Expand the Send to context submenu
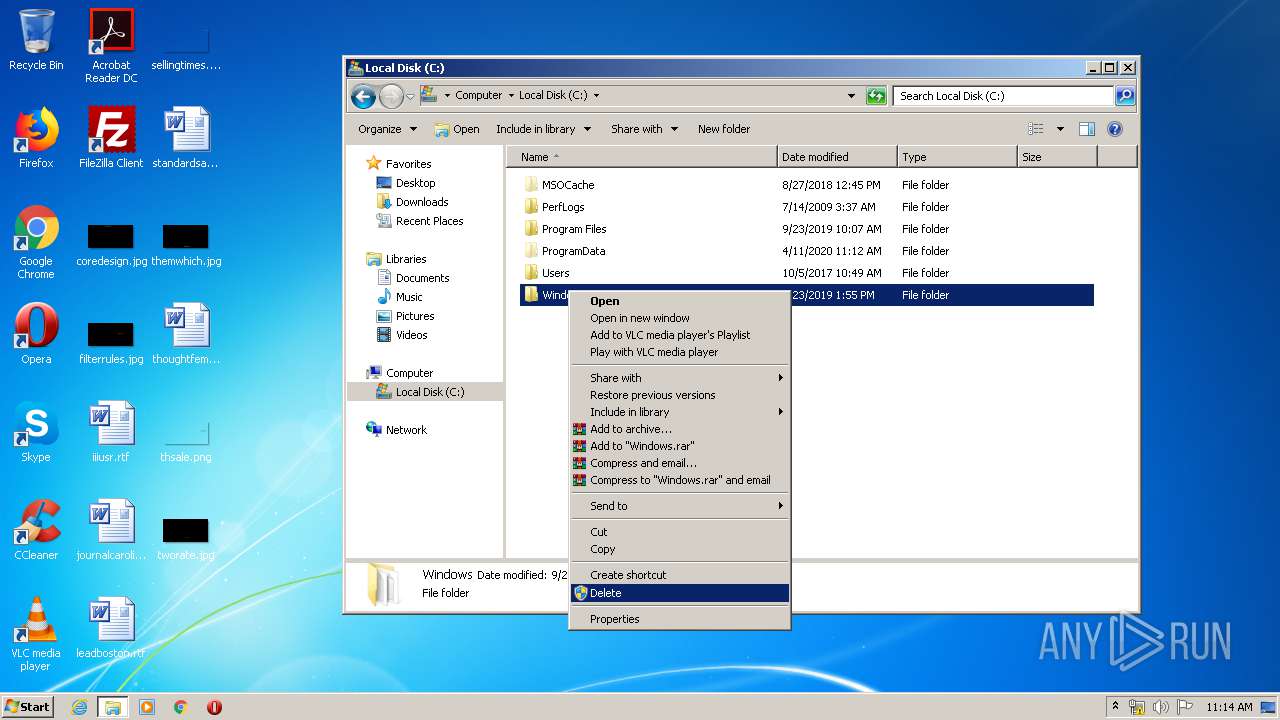This screenshot has width=1280, height=720. click(680, 506)
